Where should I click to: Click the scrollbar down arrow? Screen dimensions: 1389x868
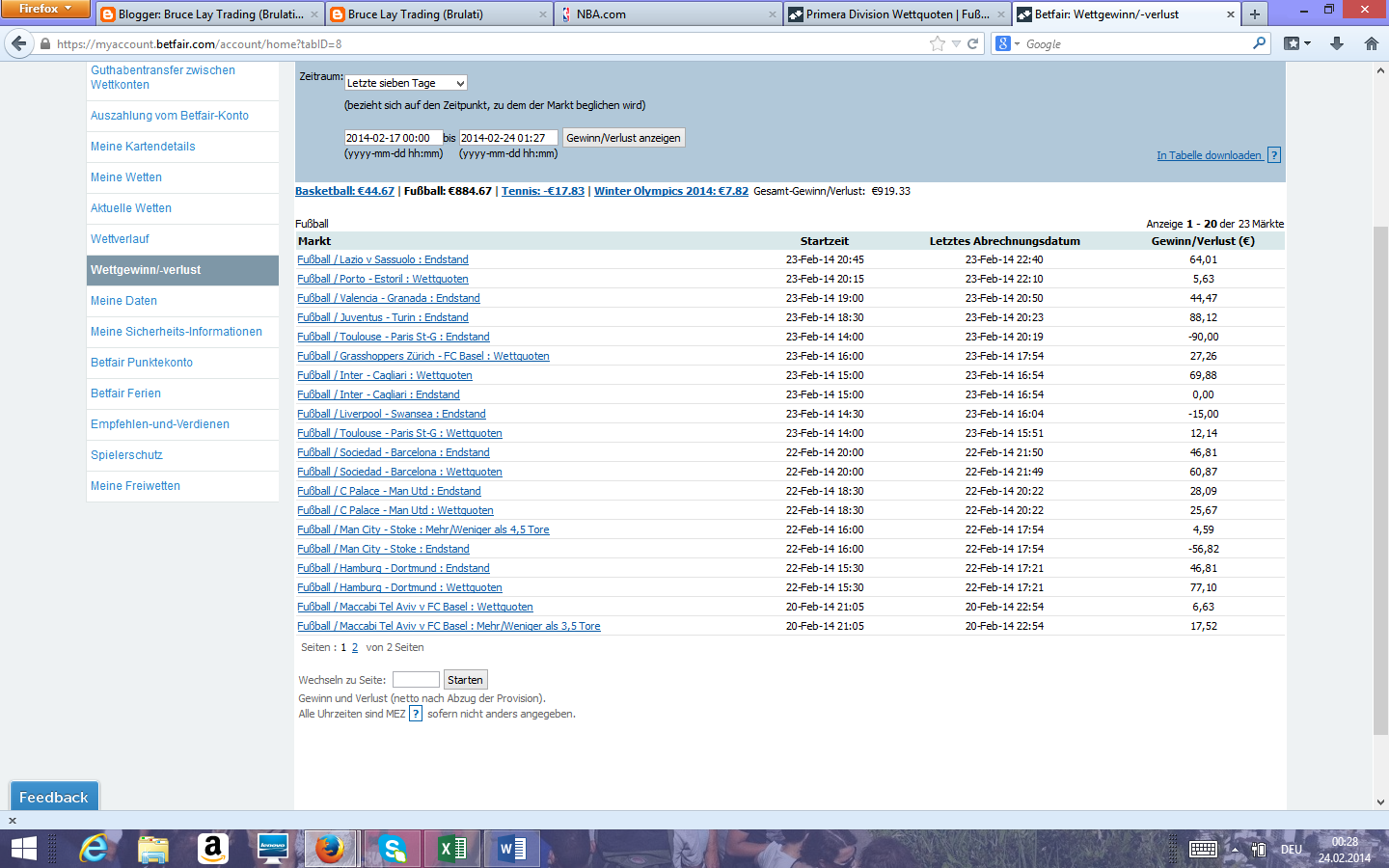click(x=1380, y=801)
